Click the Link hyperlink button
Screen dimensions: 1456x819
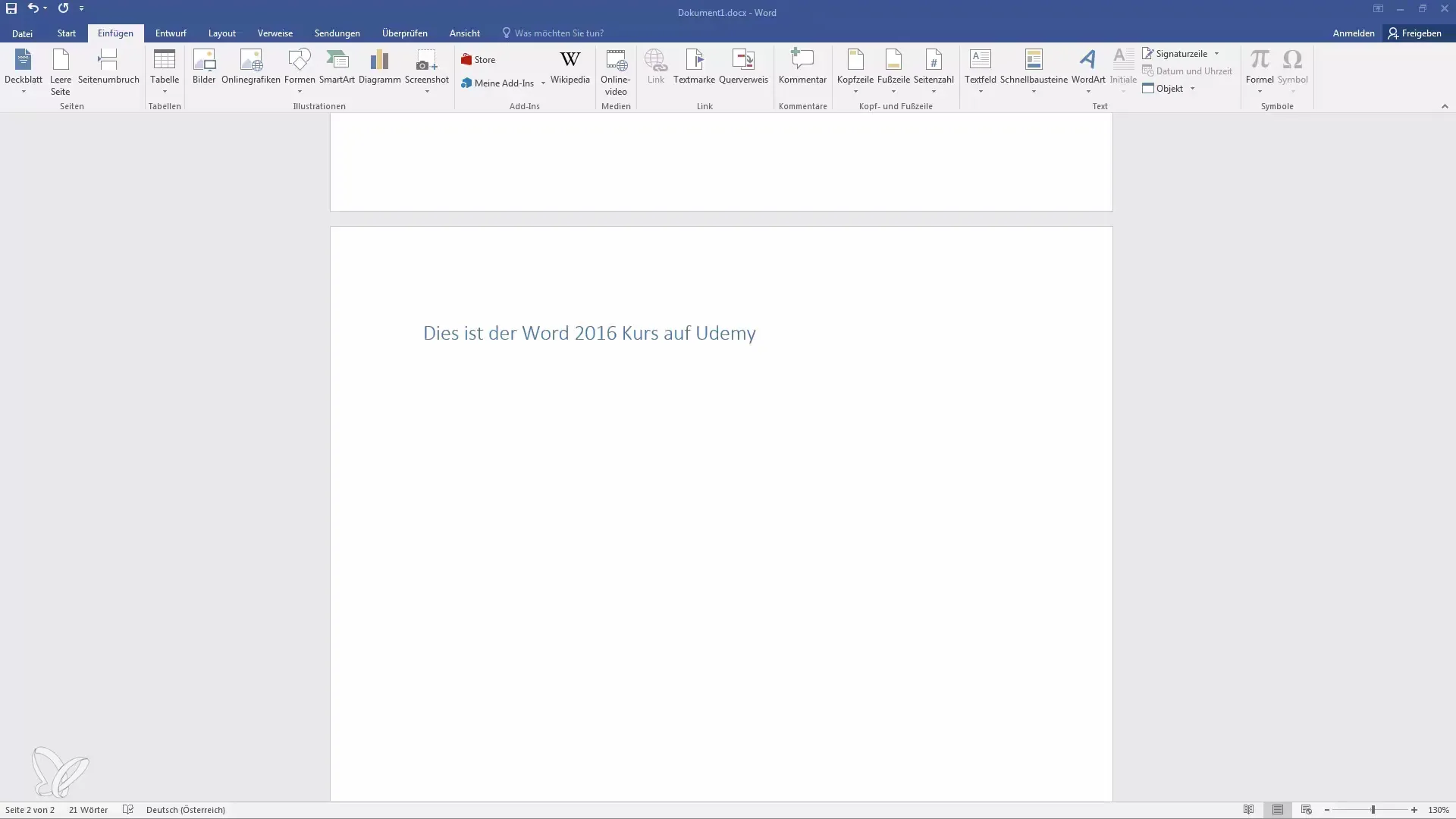656,67
